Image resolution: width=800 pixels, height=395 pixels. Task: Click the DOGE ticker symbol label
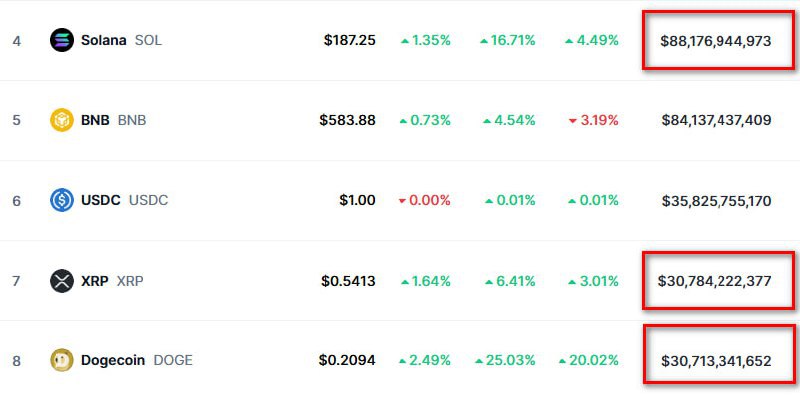pos(173,361)
